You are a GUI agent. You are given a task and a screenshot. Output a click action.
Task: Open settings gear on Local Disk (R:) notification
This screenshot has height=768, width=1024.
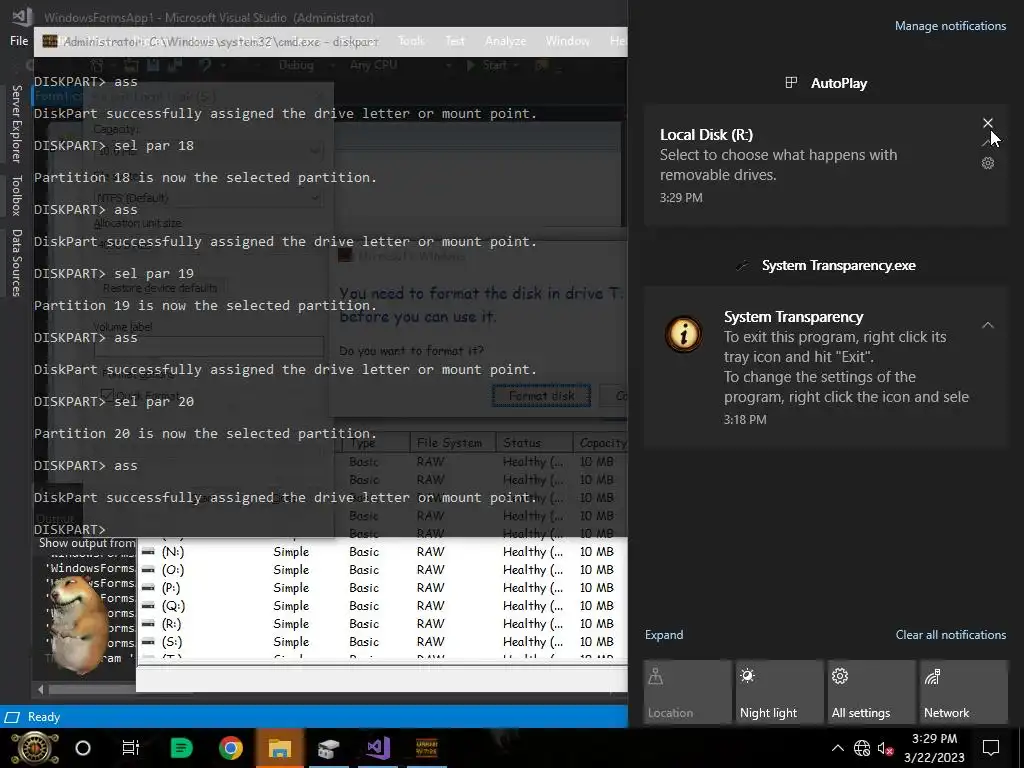987,163
